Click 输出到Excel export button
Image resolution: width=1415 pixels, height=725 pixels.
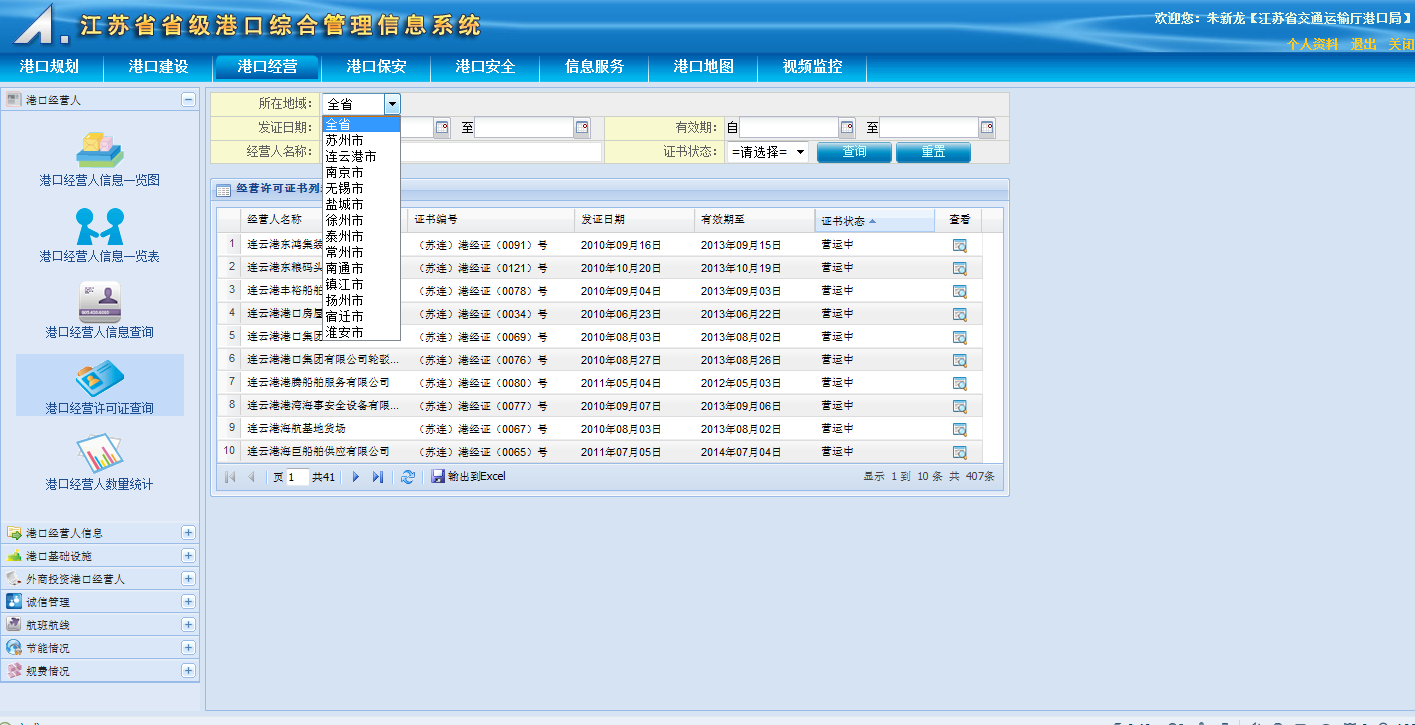[468, 477]
